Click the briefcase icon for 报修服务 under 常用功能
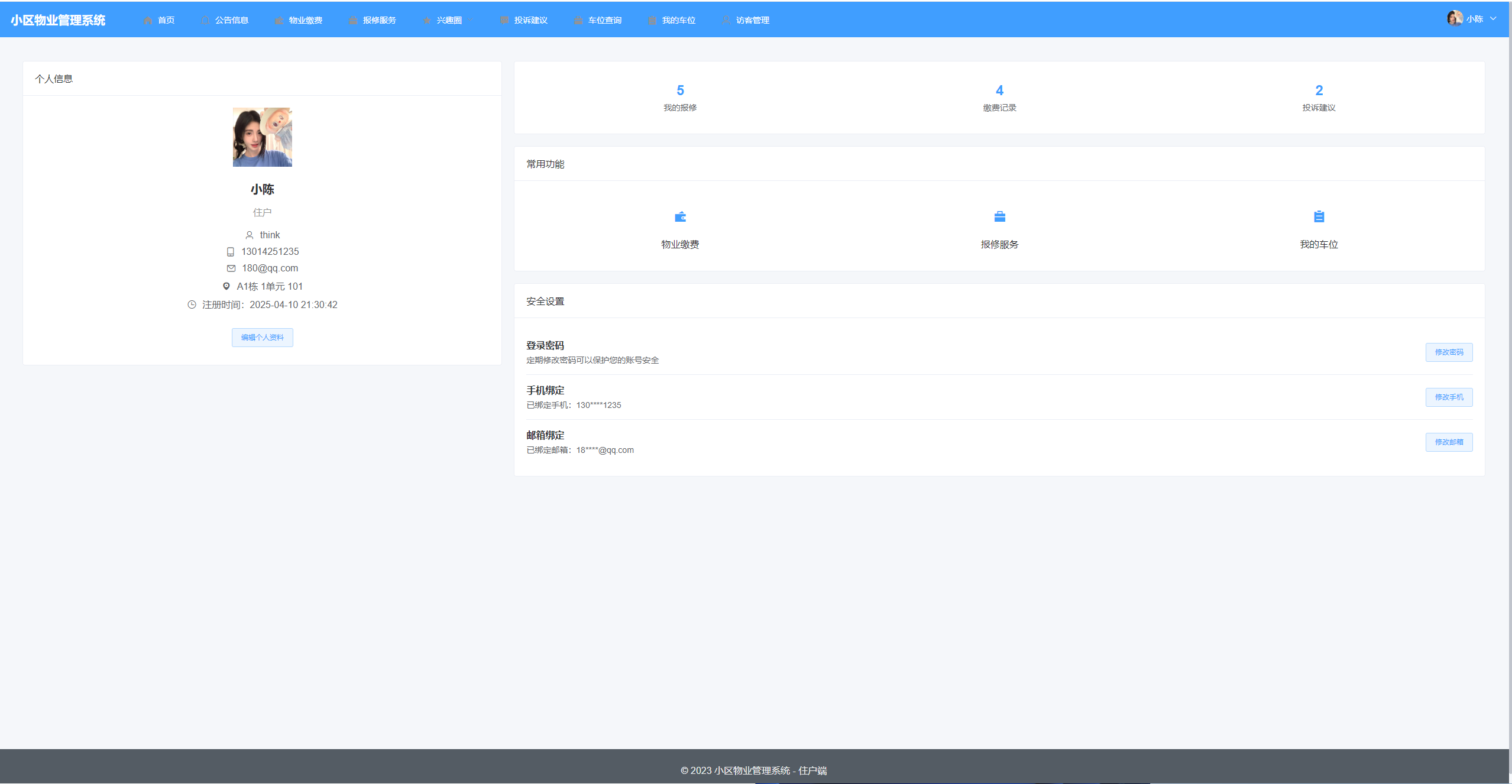This screenshot has width=1512, height=784. 999,217
